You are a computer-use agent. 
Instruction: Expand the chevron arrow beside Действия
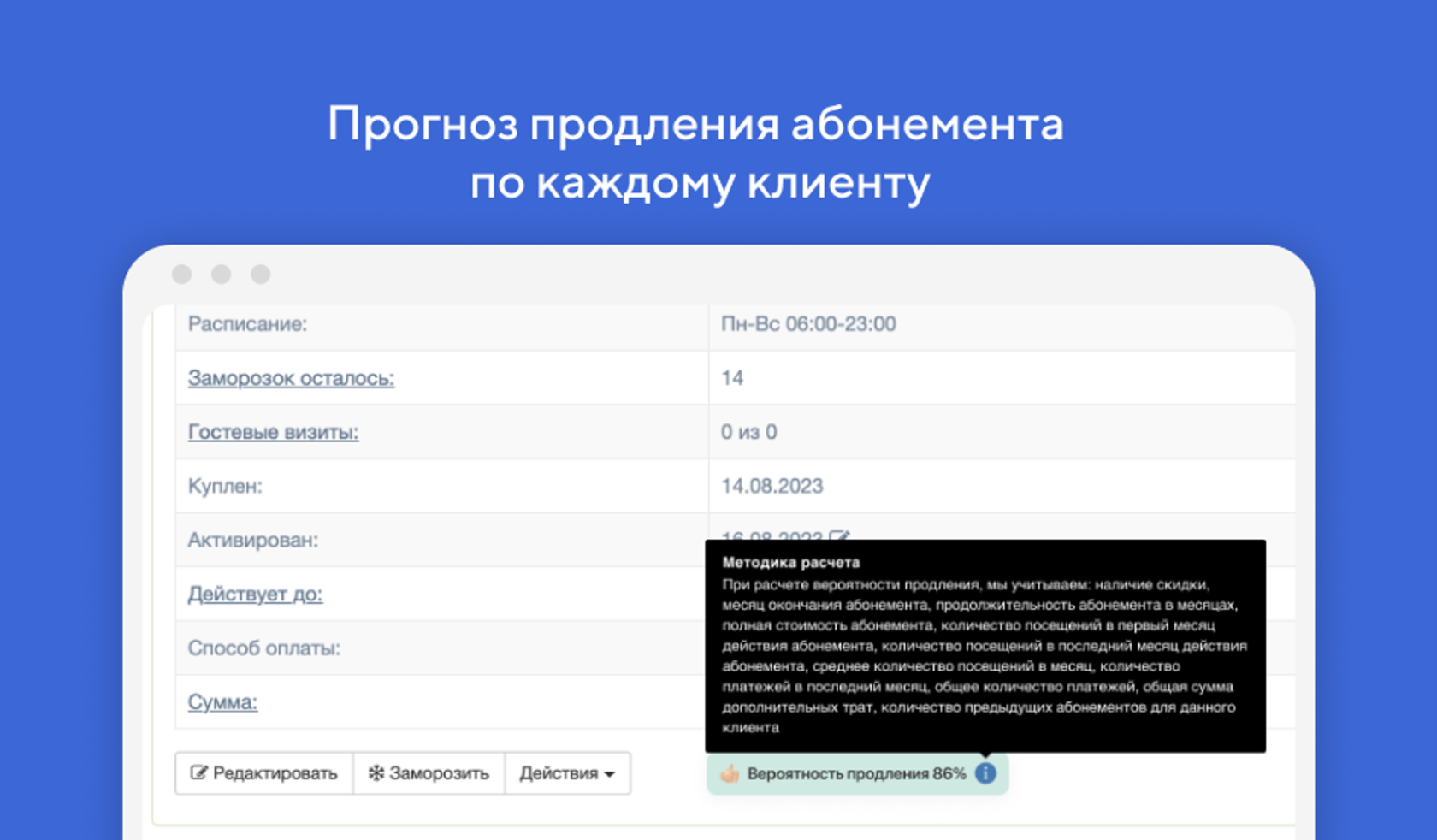tap(609, 774)
